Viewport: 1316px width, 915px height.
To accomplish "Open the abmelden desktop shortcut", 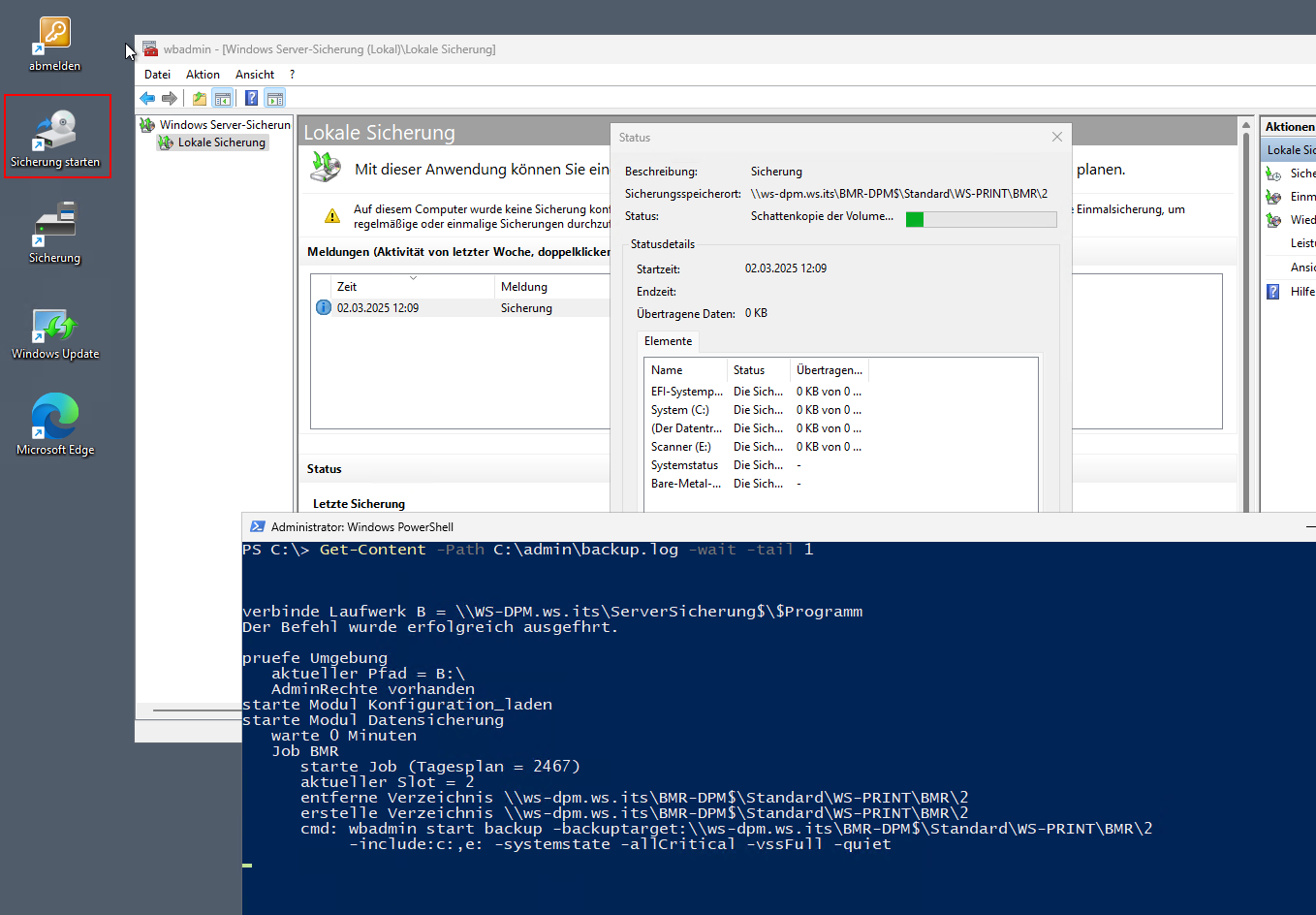I will pyautogui.click(x=55, y=45).
